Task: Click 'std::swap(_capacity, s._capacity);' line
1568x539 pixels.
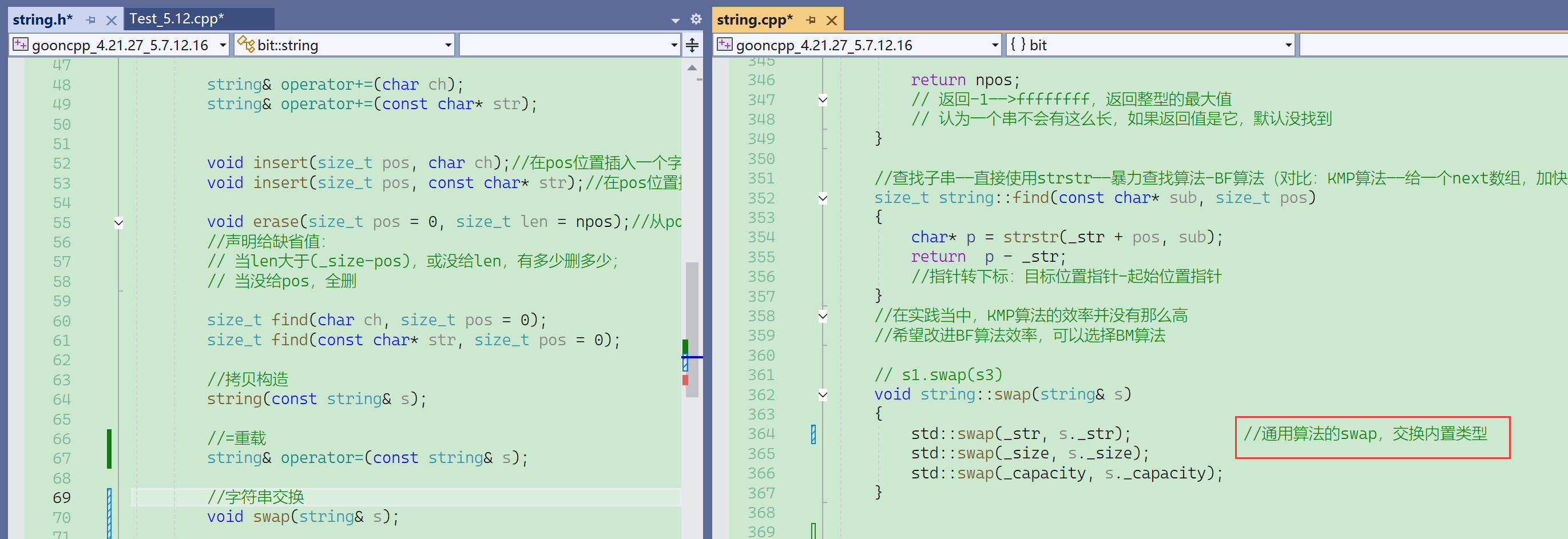Action: [x=1066, y=473]
